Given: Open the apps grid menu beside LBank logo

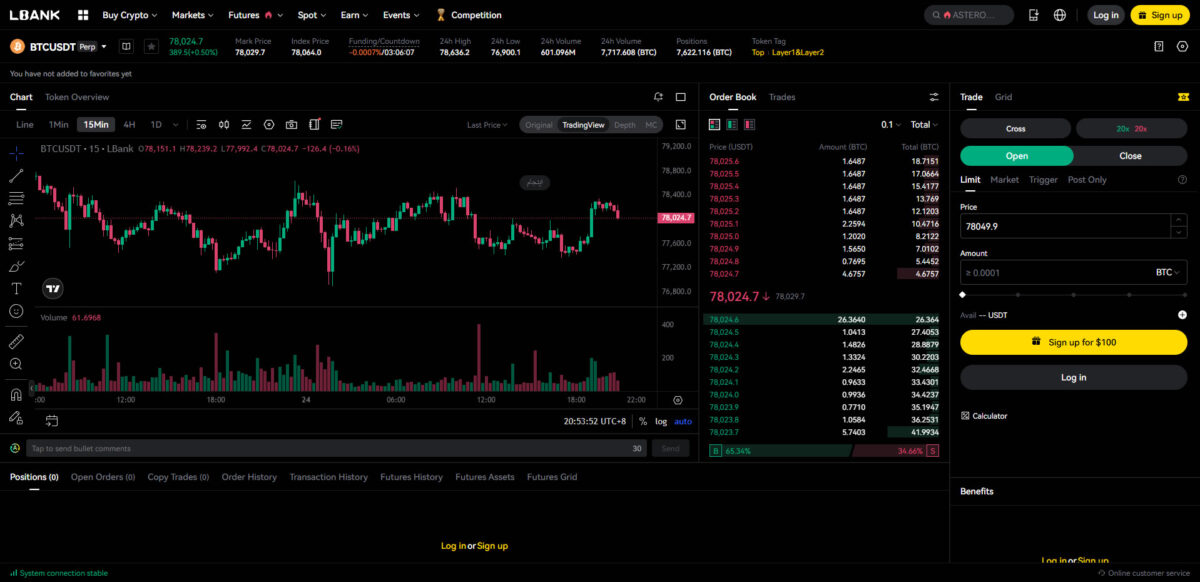Looking at the screenshot, I should [x=82, y=15].
